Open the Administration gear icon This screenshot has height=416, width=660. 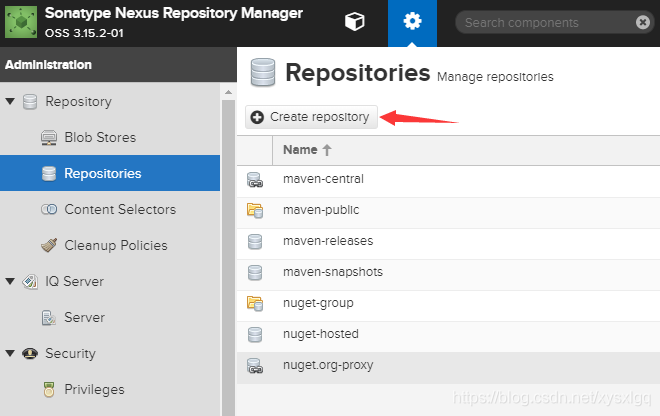(411, 23)
